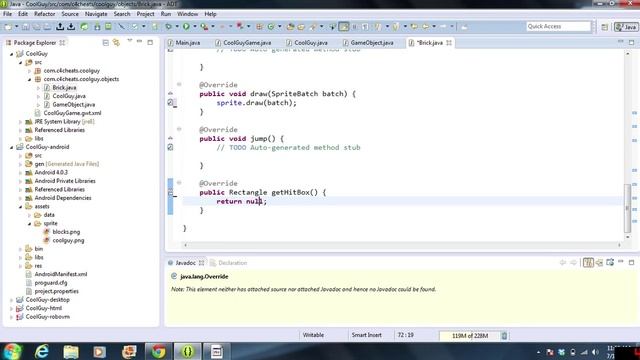Click the Debug bug icon
640x360 pixels.
coord(168,27)
